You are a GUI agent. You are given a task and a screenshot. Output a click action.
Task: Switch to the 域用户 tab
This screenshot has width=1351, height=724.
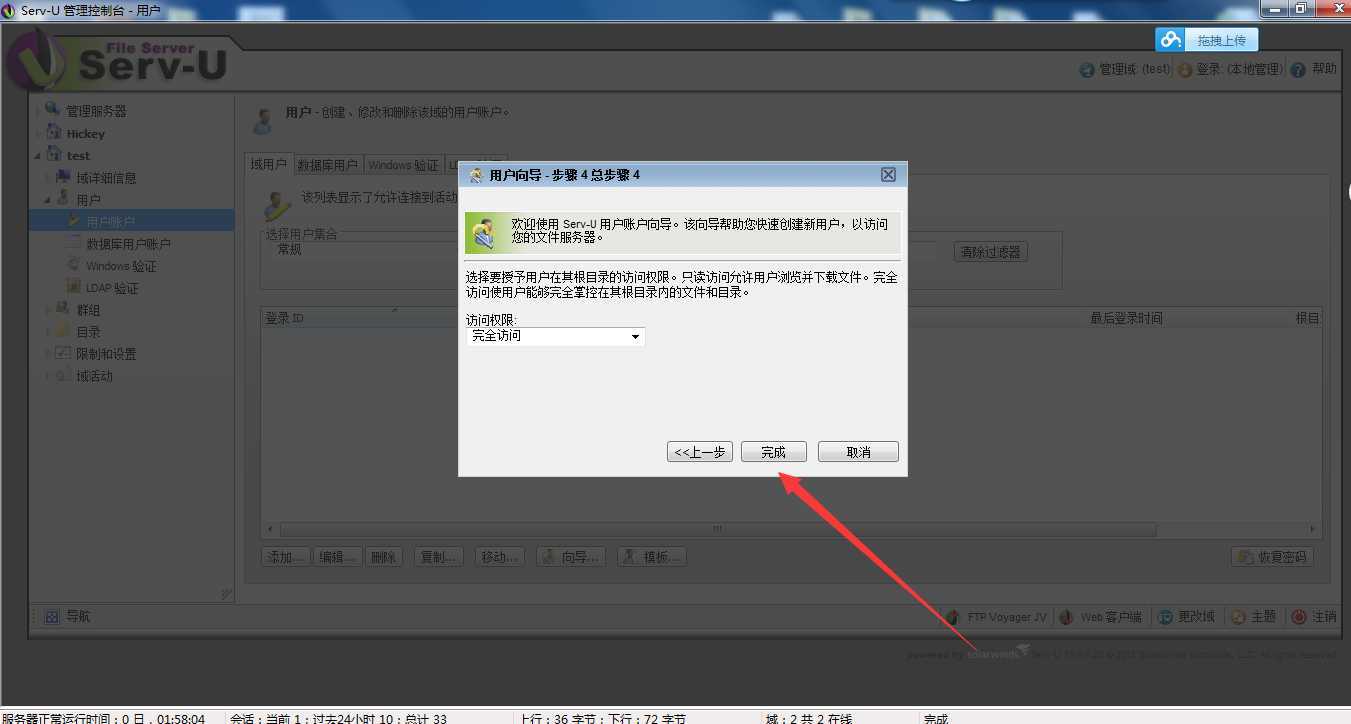point(268,164)
